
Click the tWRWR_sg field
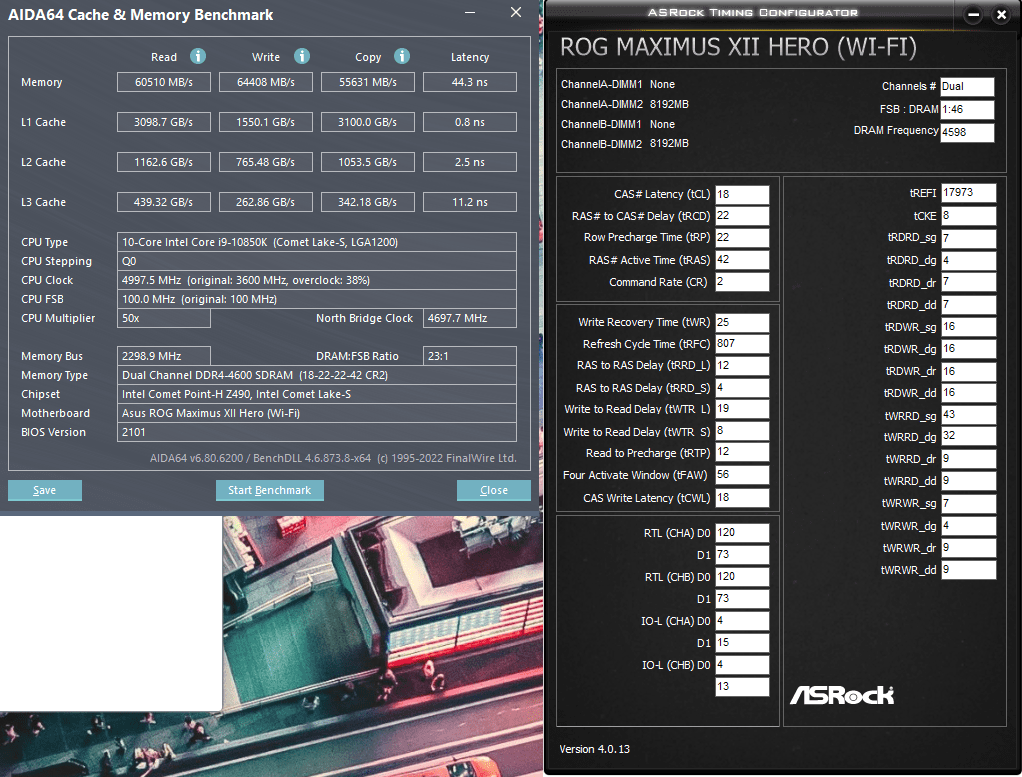[x=969, y=504]
